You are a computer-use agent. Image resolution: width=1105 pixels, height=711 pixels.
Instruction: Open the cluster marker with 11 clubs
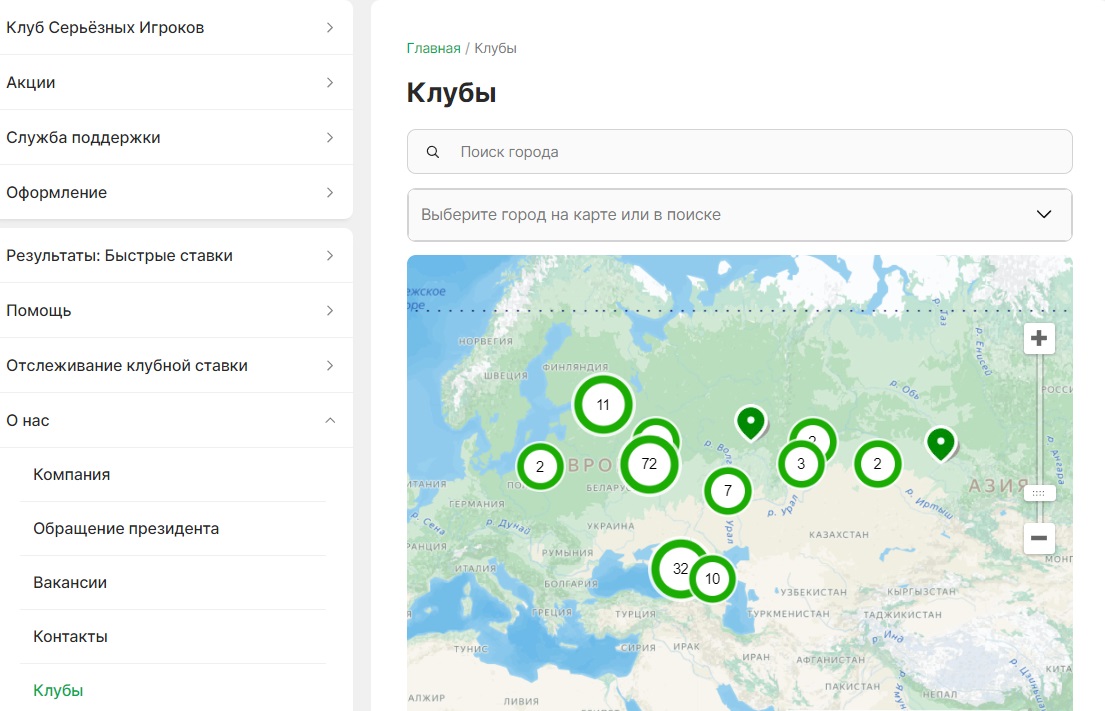click(603, 405)
